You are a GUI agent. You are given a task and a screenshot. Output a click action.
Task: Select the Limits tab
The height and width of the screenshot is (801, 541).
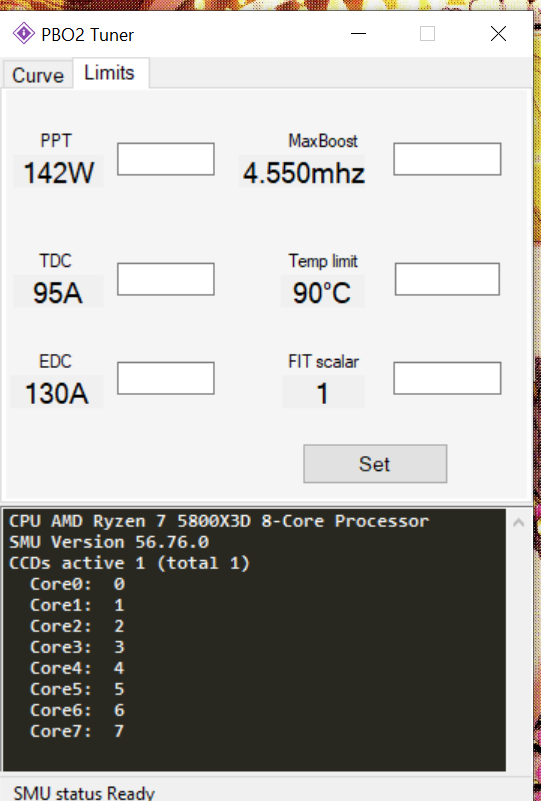[110, 73]
